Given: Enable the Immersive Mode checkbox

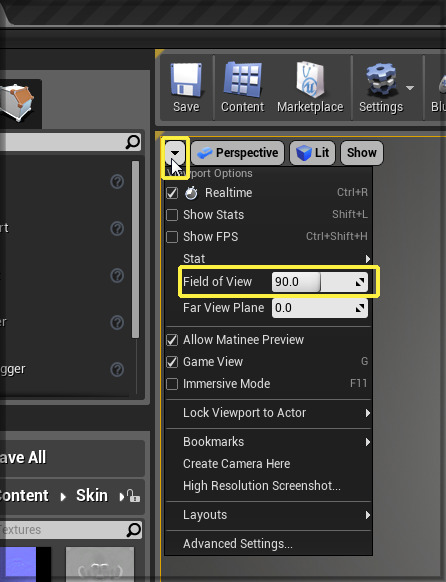Looking at the screenshot, I should 172,384.
